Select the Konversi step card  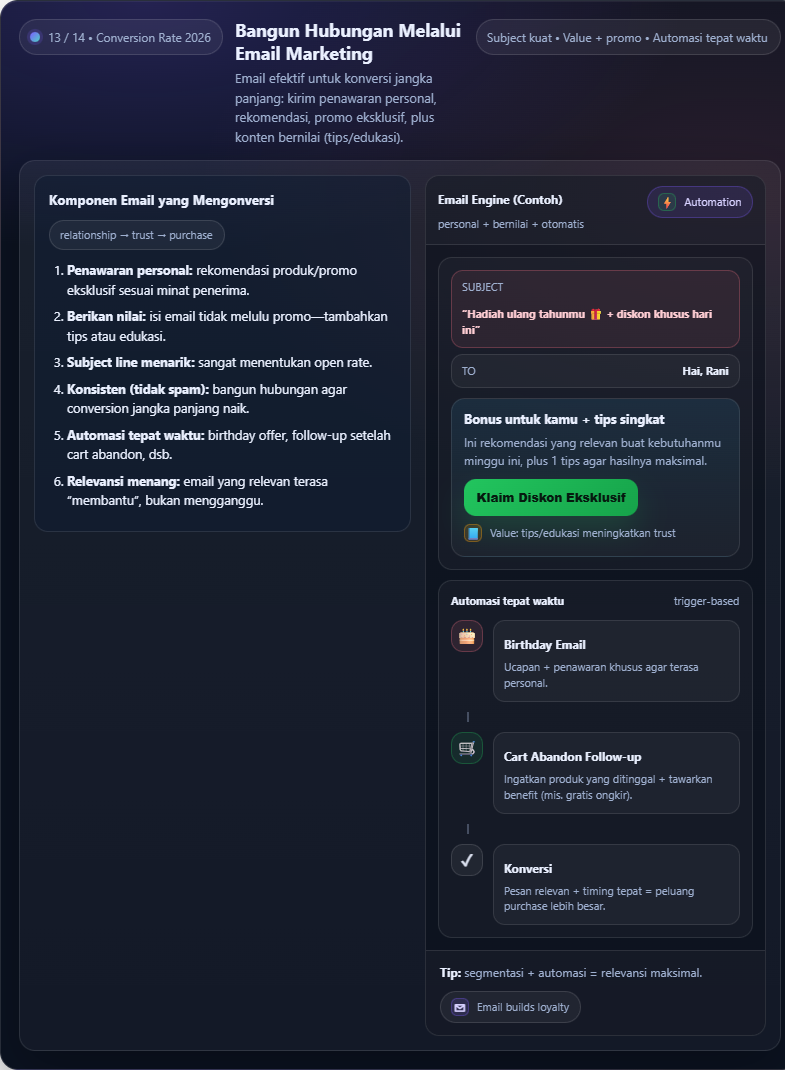[616, 885]
